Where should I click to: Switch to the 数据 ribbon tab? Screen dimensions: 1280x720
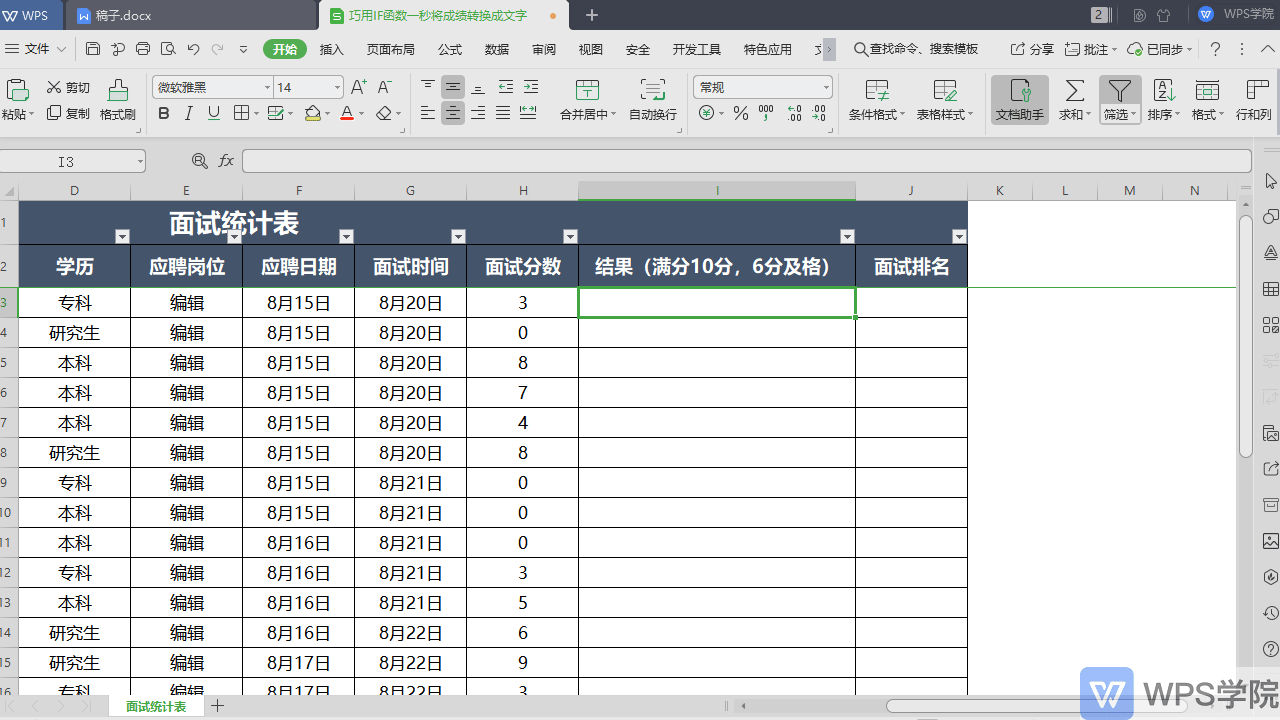coord(495,48)
